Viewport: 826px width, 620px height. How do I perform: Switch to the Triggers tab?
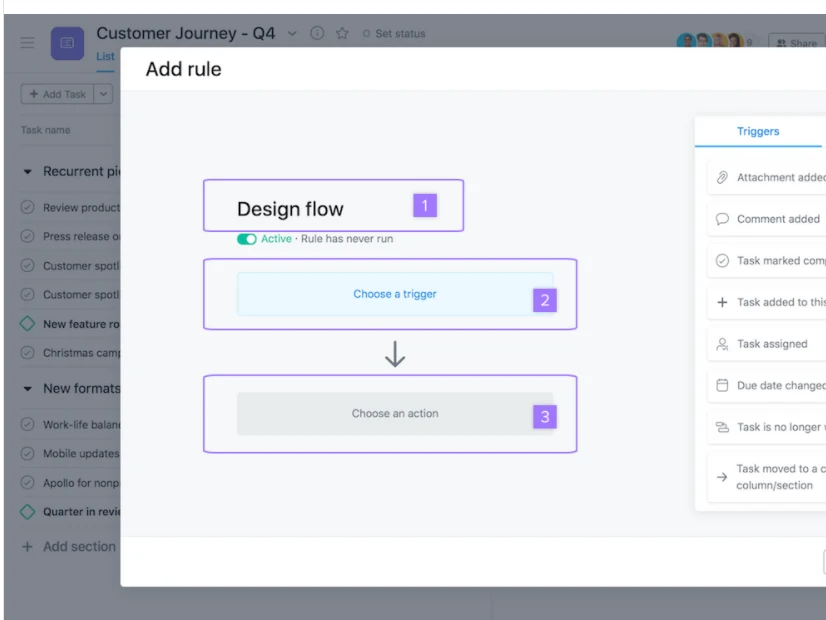point(758,131)
